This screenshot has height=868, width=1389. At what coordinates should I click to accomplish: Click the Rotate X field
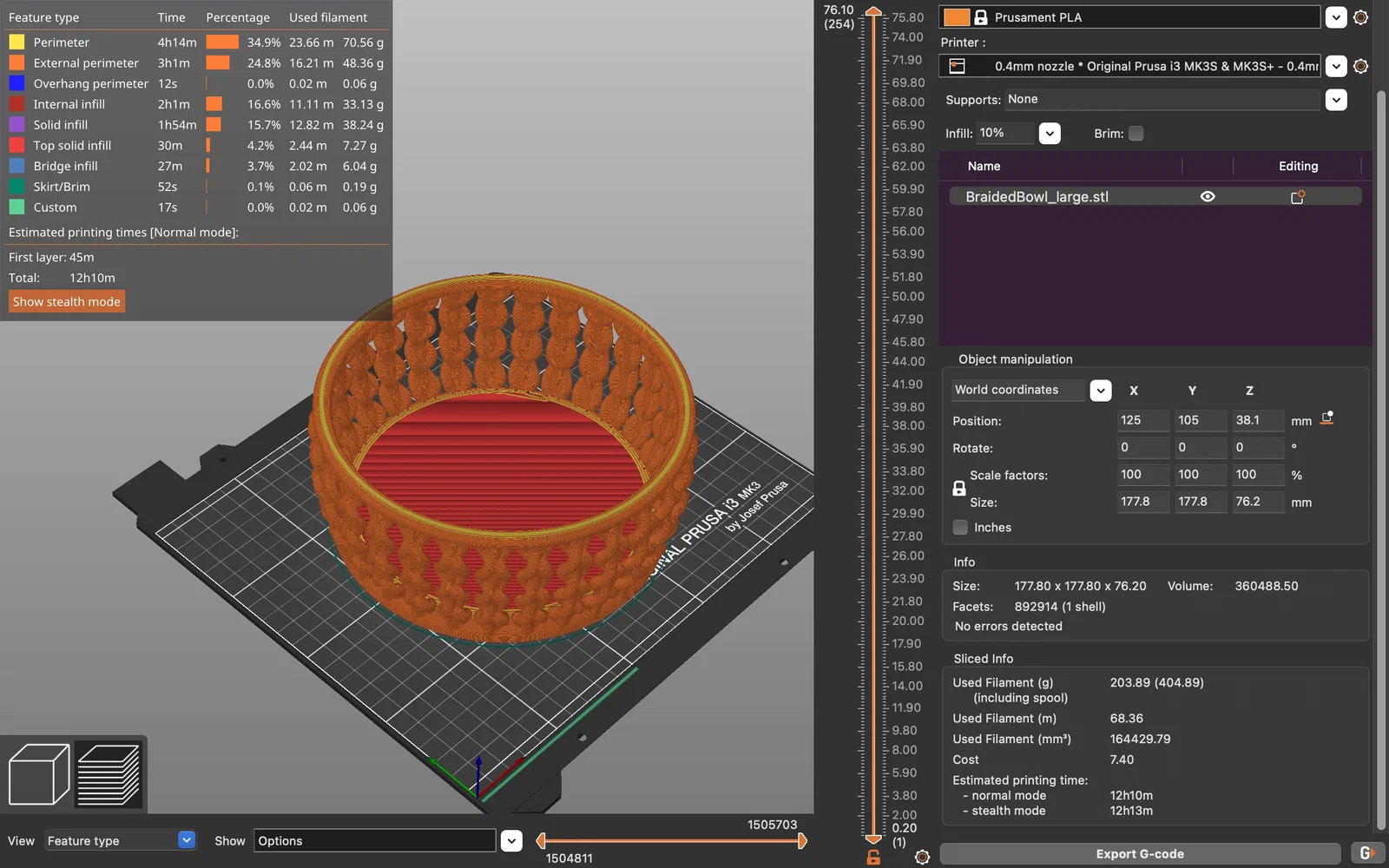(x=1143, y=448)
